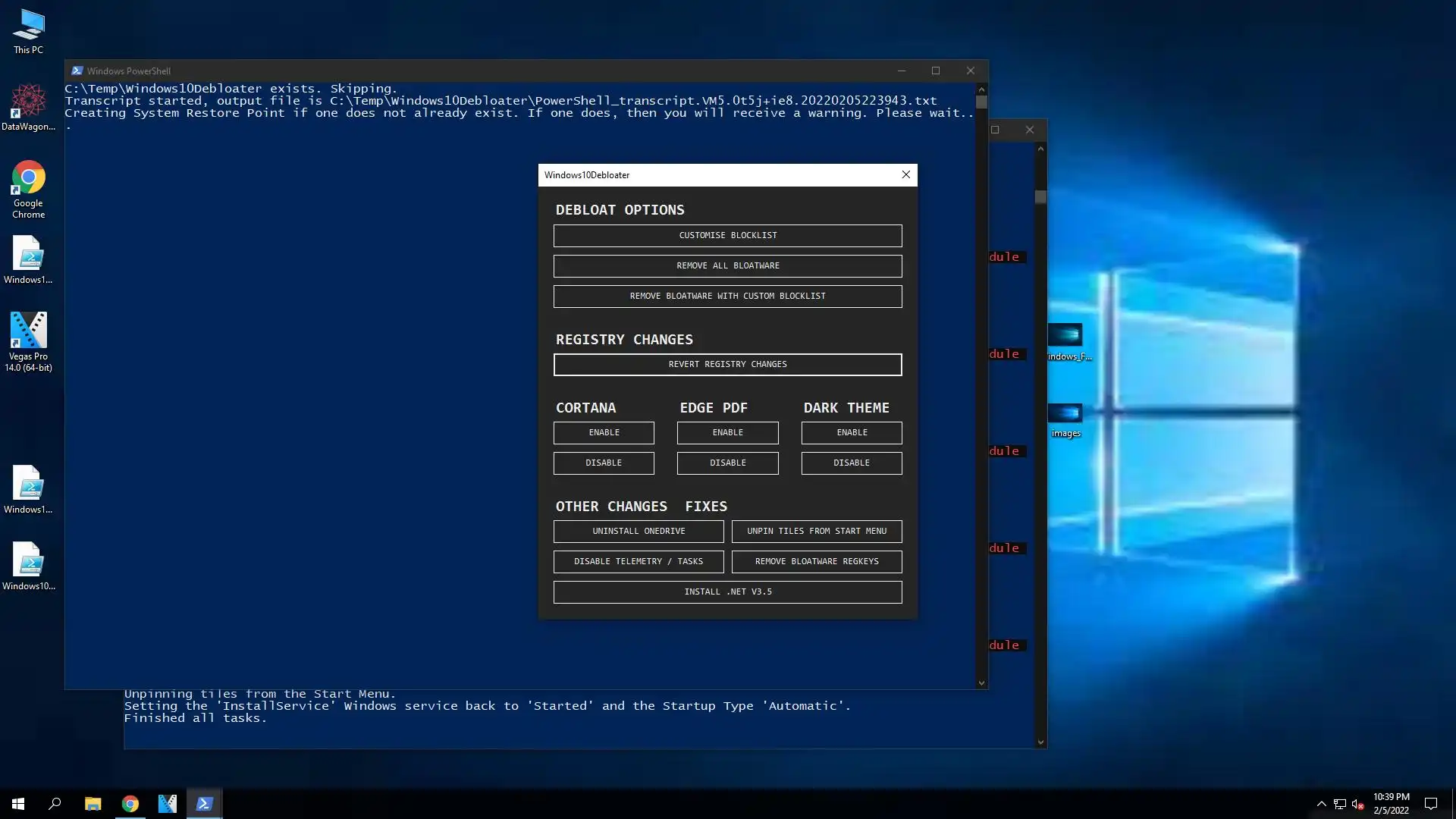The width and height of the screenshot is (1456, 819).
Task: Open the notification center icon
Action: tap(1431, 804)
